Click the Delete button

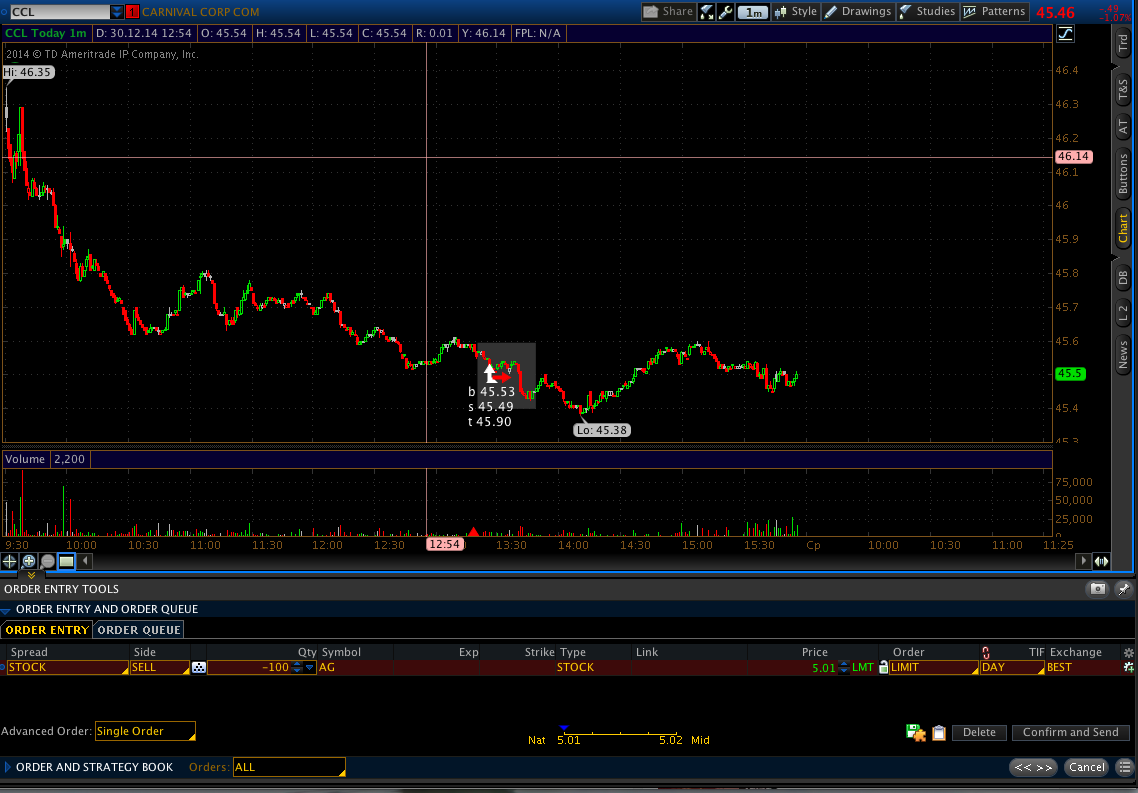[979, 733]
